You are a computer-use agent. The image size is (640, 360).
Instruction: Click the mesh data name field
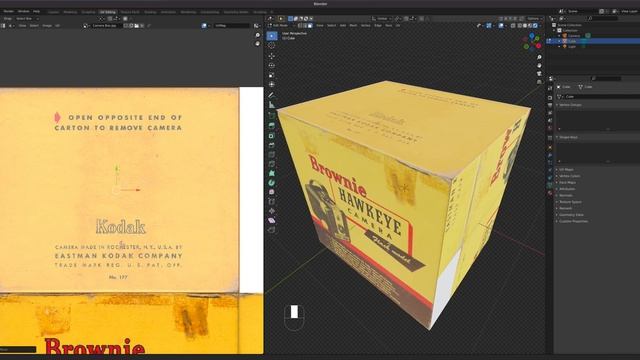pos(602,97)
